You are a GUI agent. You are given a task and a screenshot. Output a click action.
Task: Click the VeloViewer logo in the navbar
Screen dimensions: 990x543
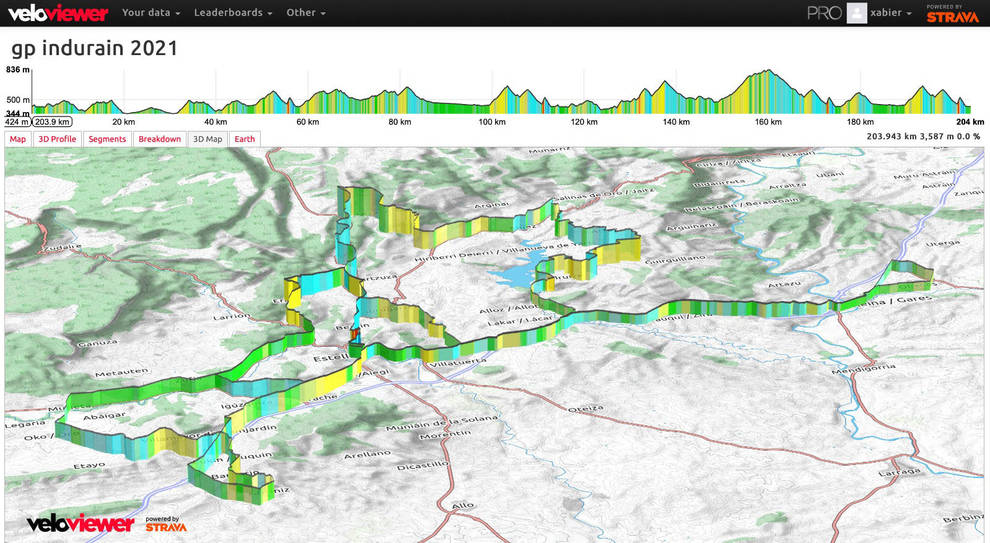pyautogui.click(x=56, y=13)
